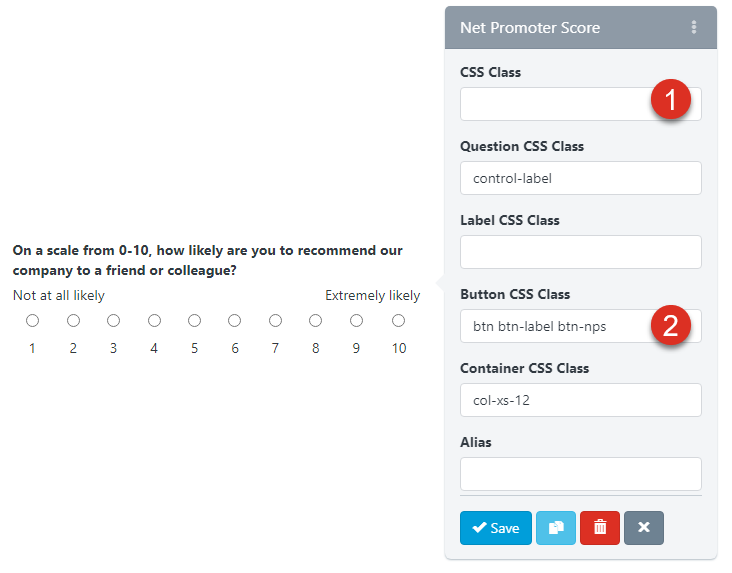This screenshot has width=732, height=573.
Task: Focus the Question CSS Class field
Action: coord(580,178)
